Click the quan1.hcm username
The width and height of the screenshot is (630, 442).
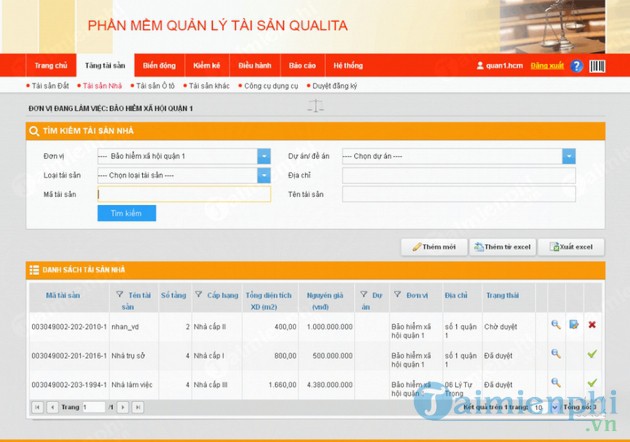pyautogui.click(x=505, y=65)
